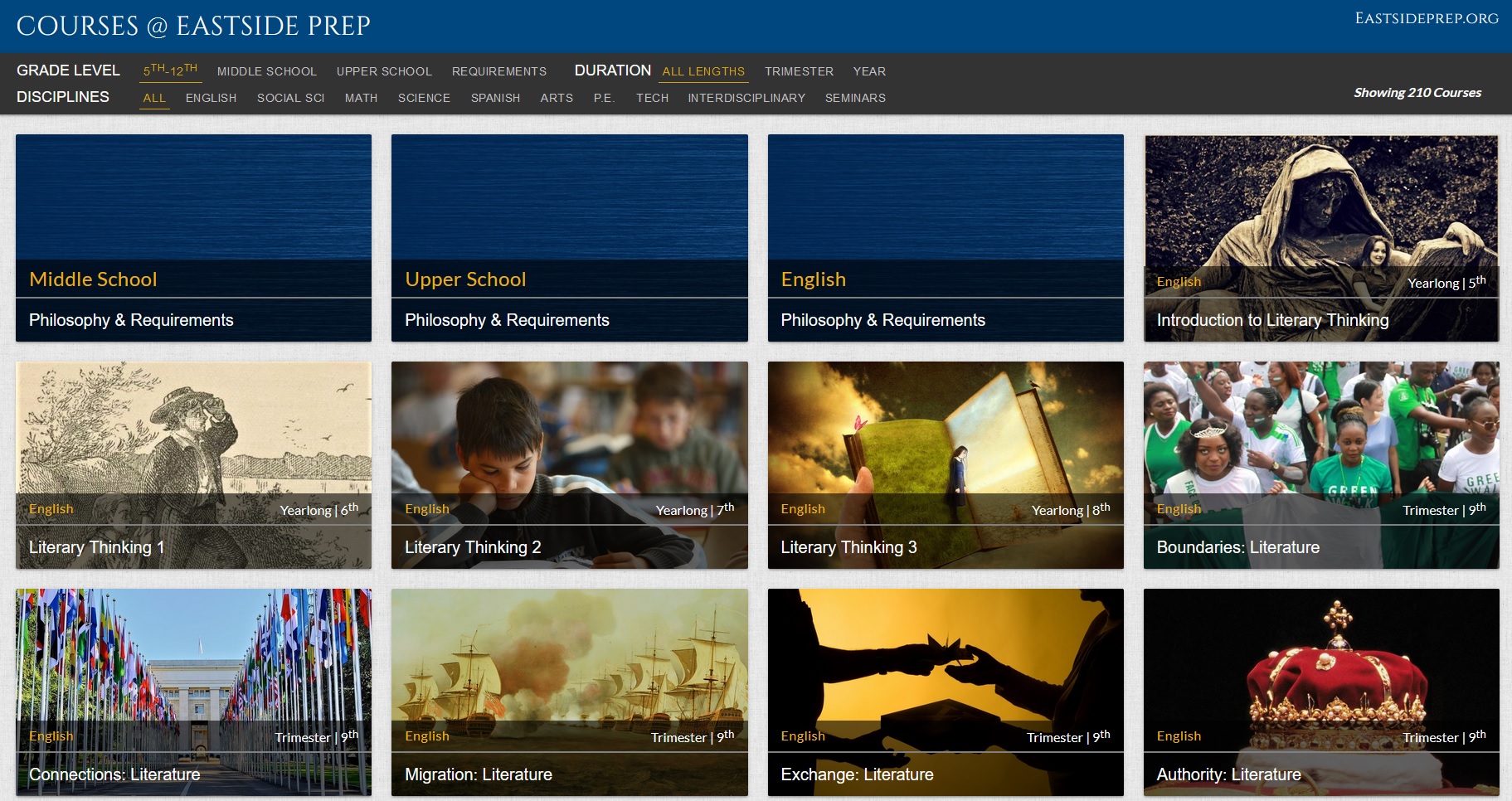Open the EastsidePrep.org website link
This screenshot has width=1512, height=801.
click(x=1426, y=18)
